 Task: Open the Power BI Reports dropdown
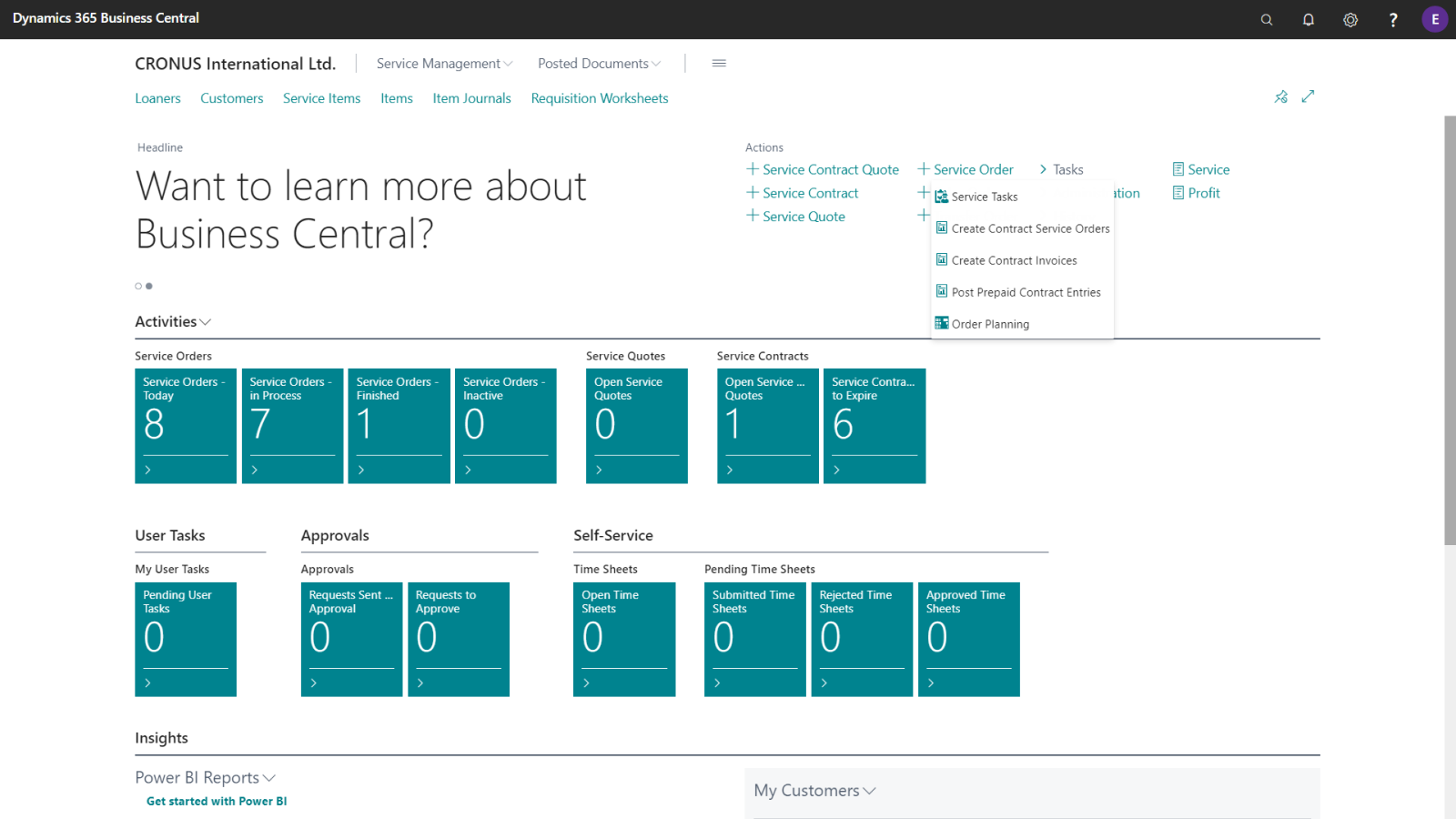point(205,778)
